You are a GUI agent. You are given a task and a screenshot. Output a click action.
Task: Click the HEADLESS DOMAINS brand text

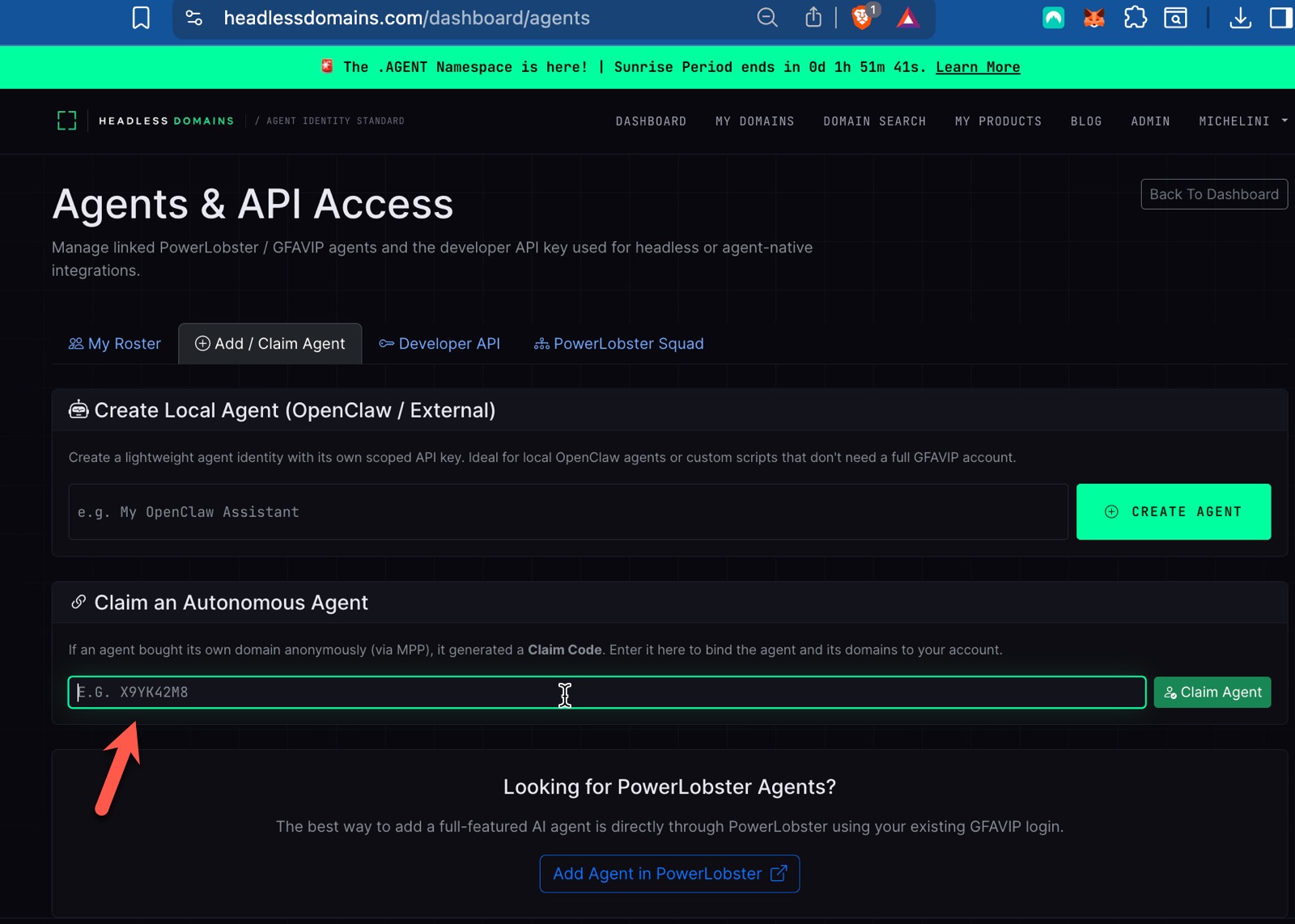pyautogui.click(x=166, y=121)
